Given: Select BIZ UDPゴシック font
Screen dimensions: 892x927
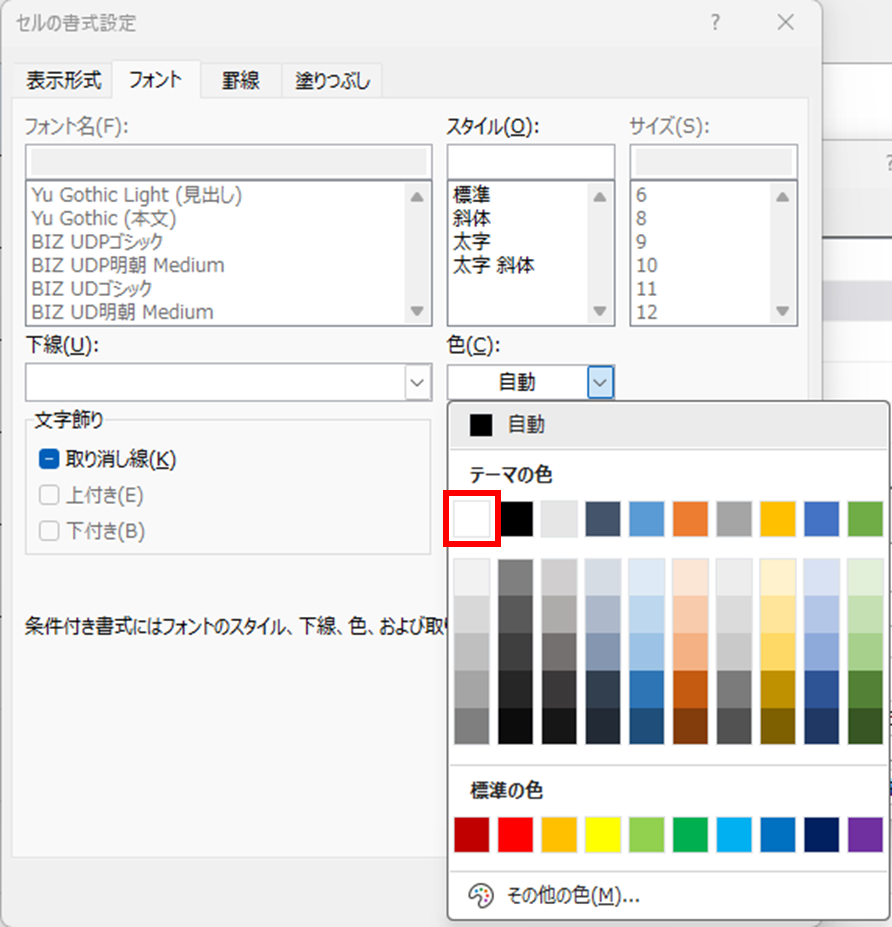Looking at the screenshot, I should click(98, 241).
